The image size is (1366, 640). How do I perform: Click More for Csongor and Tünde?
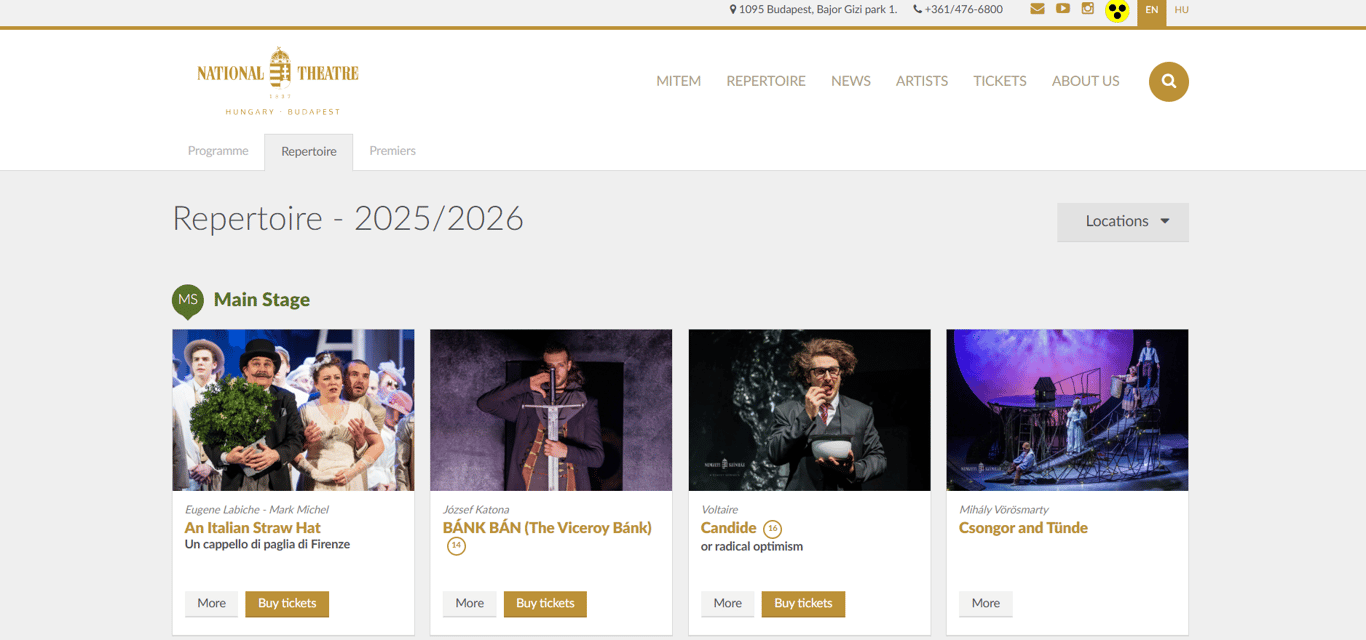(985, 604)
